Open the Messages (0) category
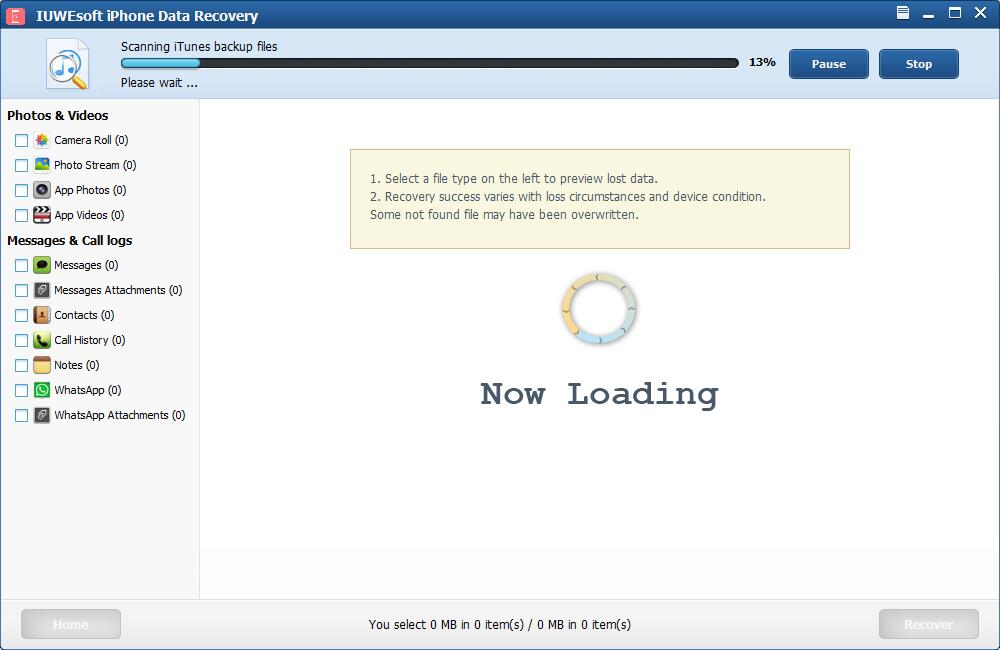The height and width of the screenshot is (650, 1000). click(86, 265)
